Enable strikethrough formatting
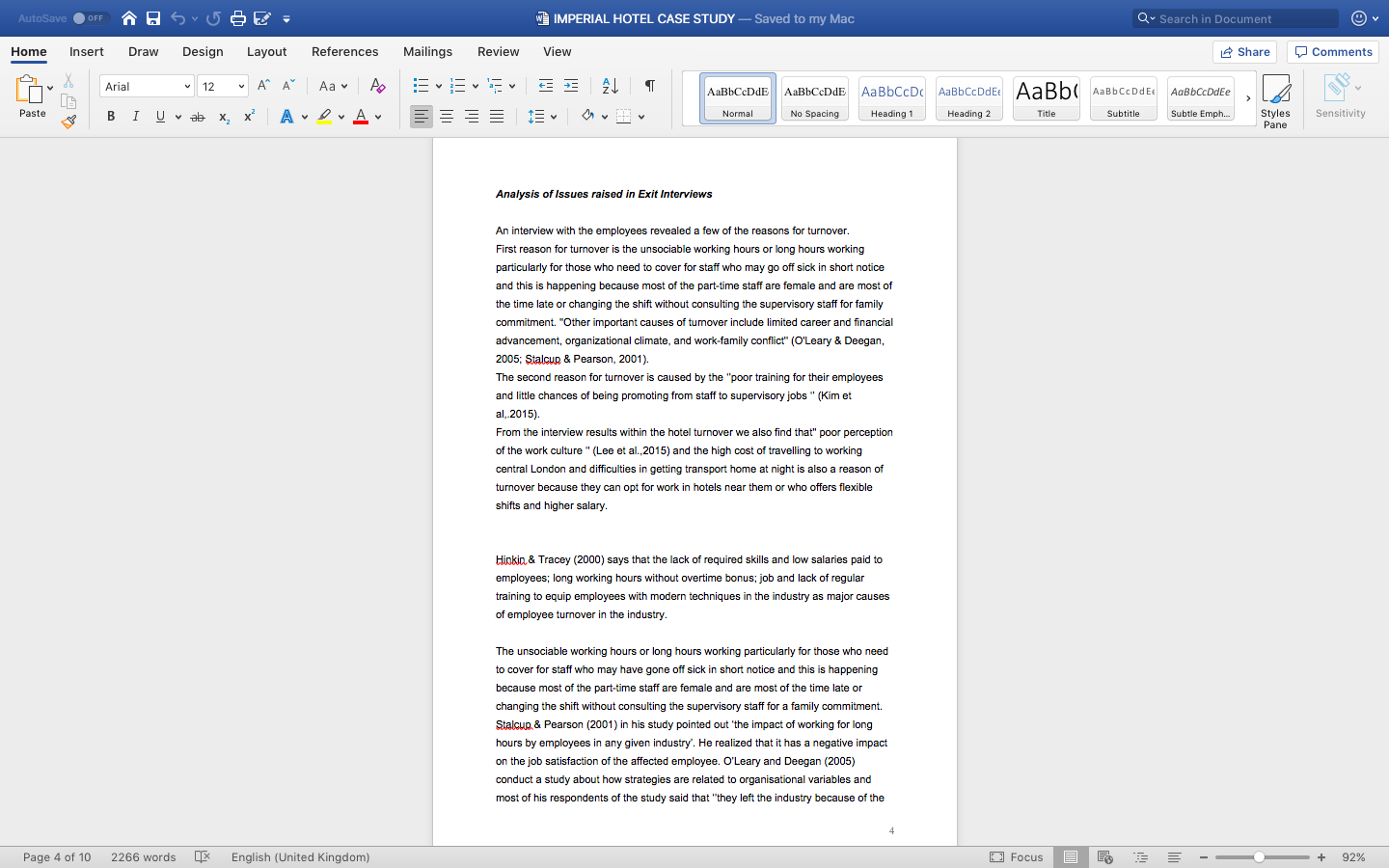 pyautogui.click(x=197, y=116)
